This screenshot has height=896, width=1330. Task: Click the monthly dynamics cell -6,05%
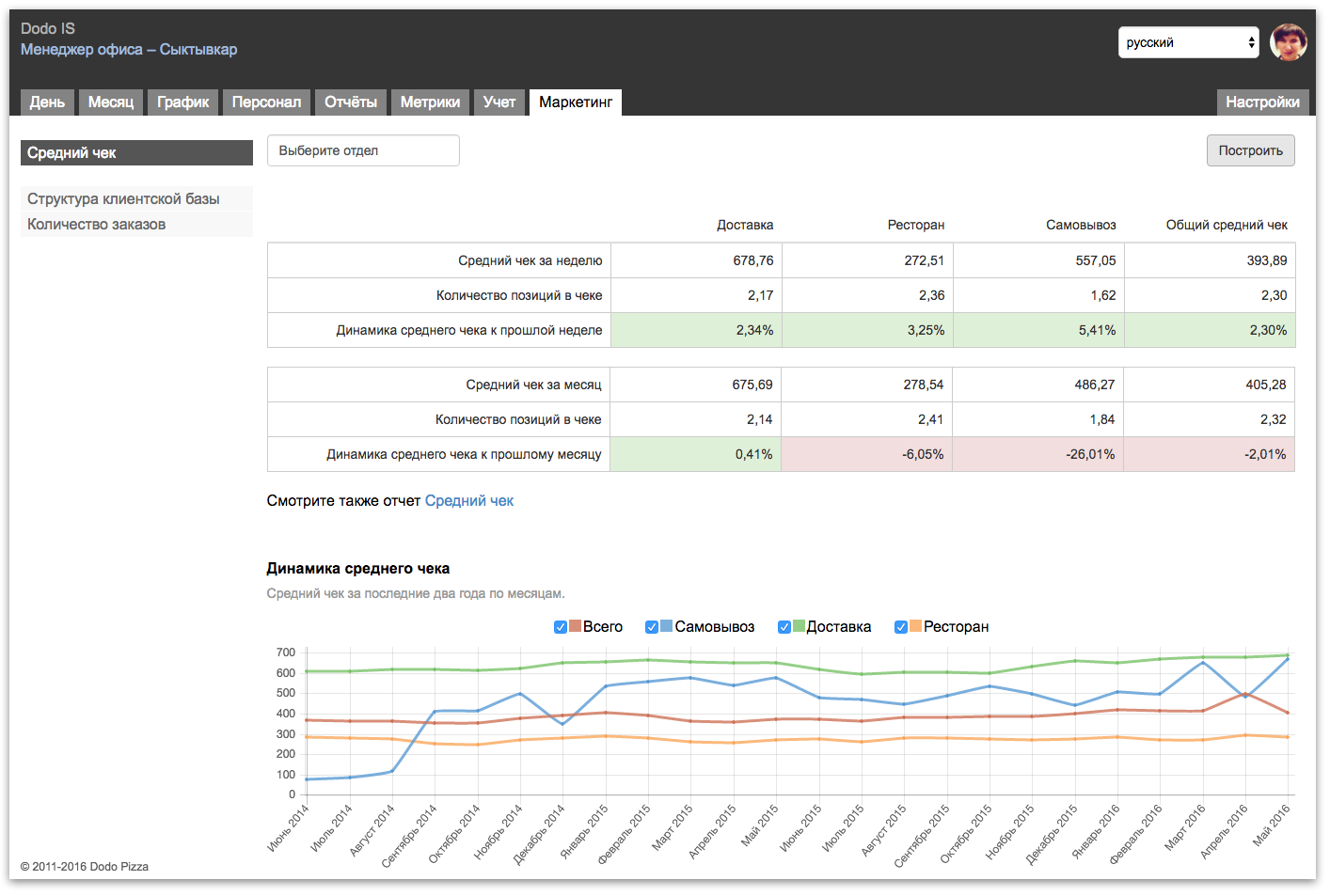[867, 454]
